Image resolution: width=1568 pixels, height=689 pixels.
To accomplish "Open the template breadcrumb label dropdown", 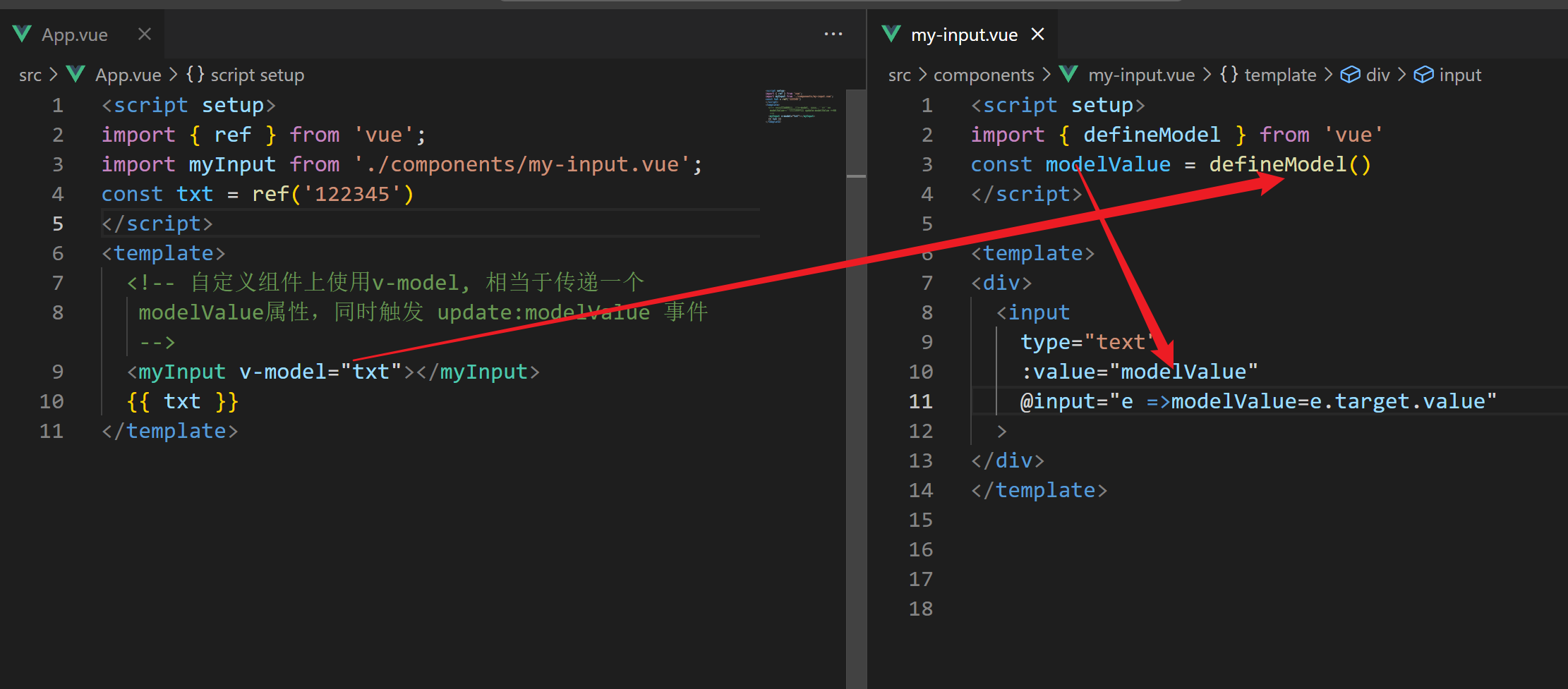I will click(1280, 75).
